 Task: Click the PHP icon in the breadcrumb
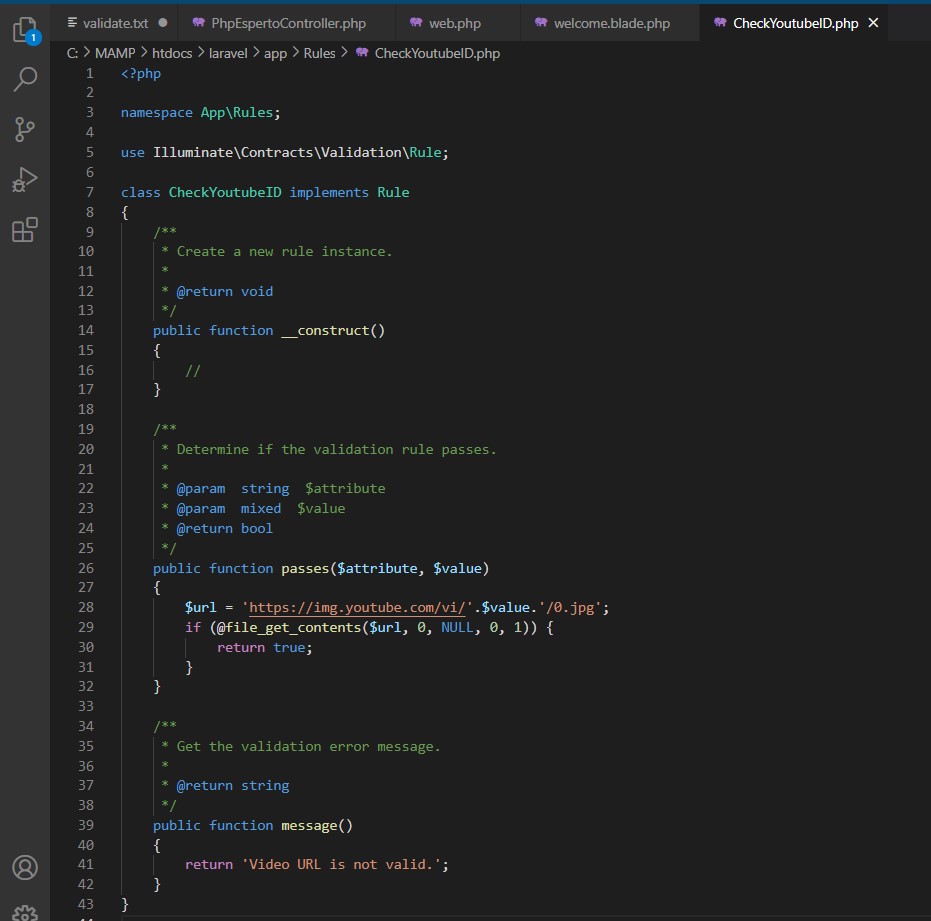(362, 53)
